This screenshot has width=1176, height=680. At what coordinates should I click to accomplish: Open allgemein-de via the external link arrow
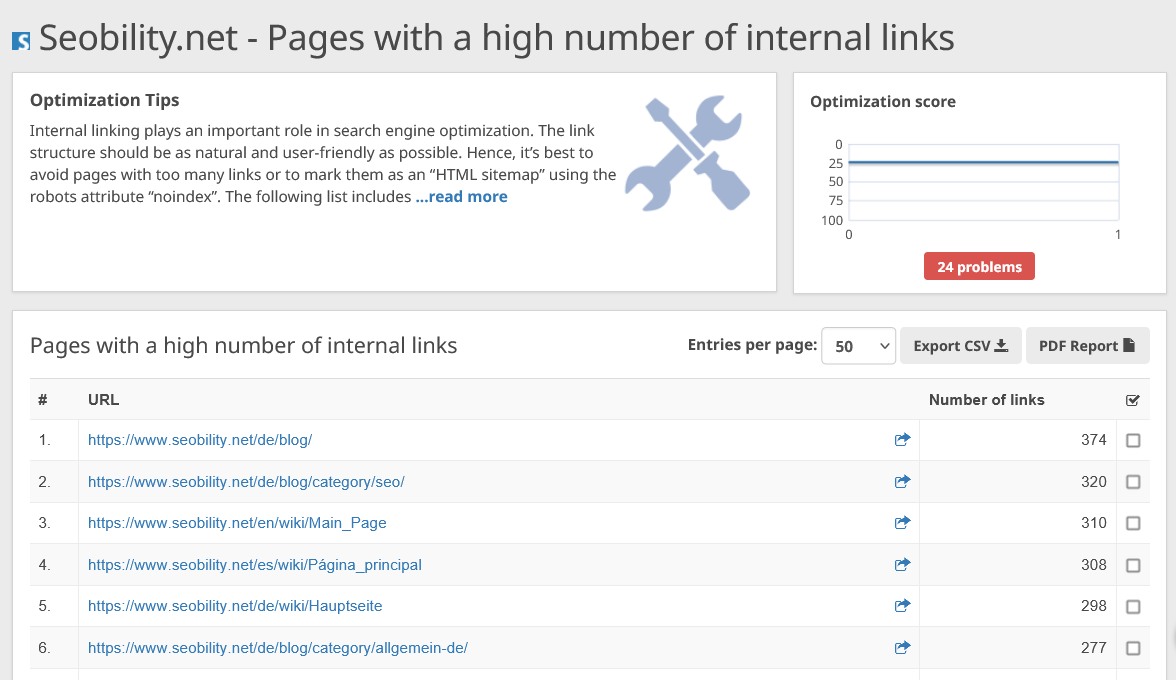(x=902, y=647)
